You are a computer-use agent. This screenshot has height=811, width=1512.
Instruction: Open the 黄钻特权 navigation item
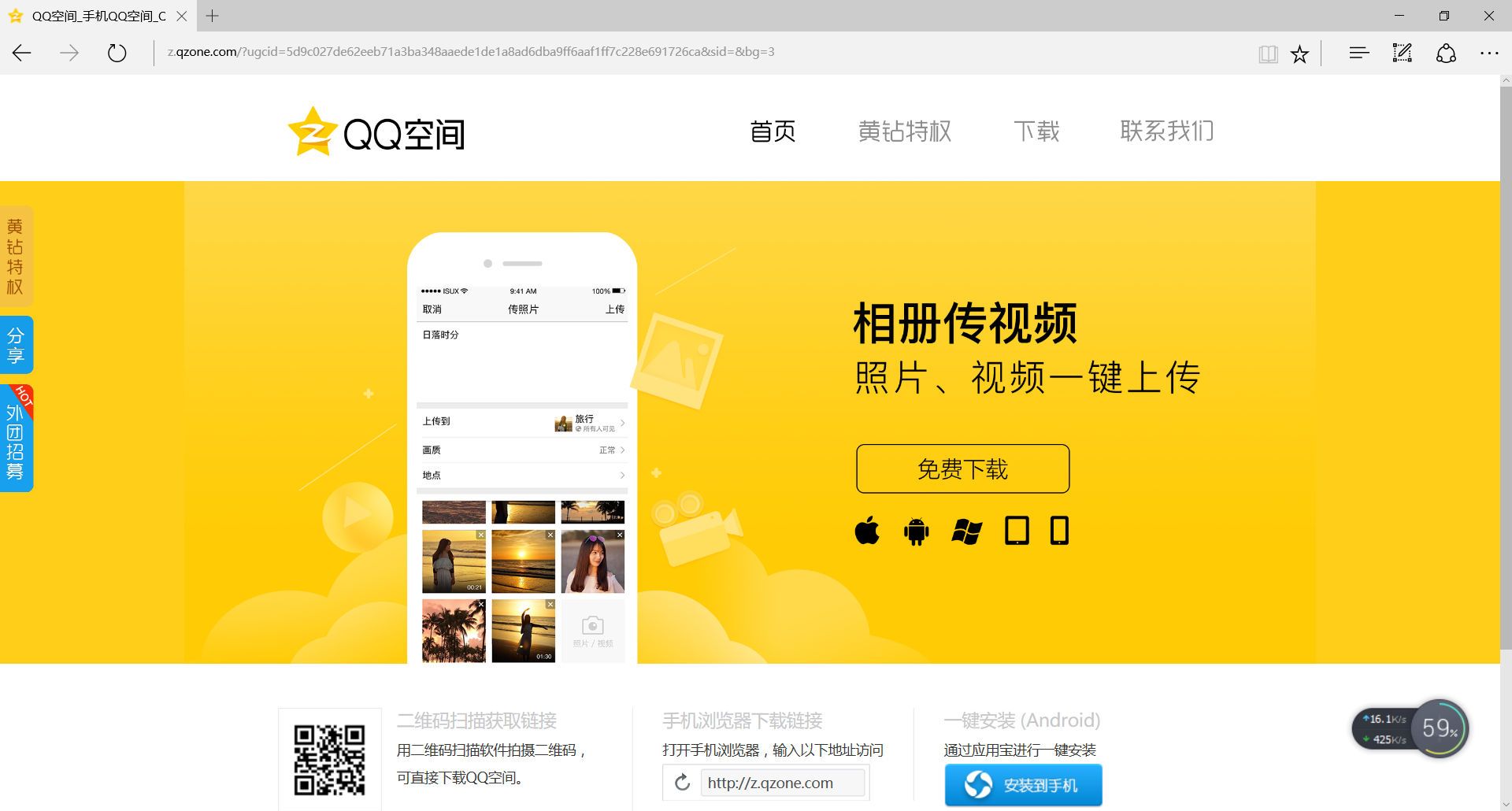pos(905,131)
